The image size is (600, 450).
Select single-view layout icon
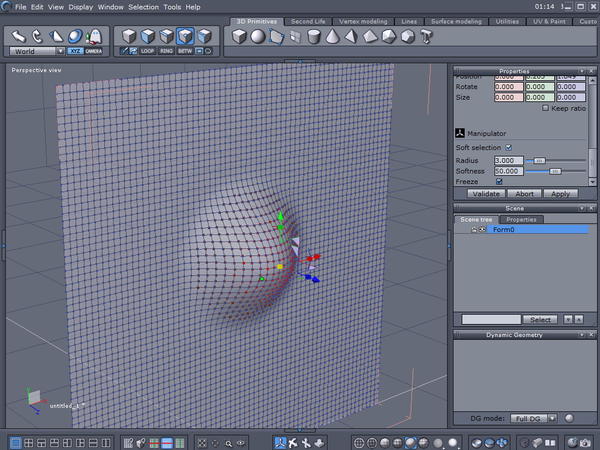pos(15,443)
